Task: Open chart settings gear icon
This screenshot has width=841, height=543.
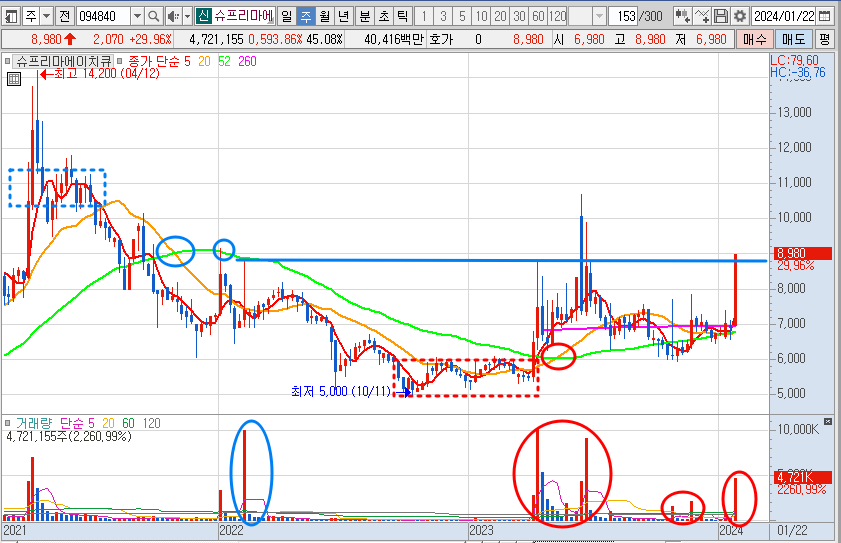Action: pyautogui.click(x=740, y=17)
